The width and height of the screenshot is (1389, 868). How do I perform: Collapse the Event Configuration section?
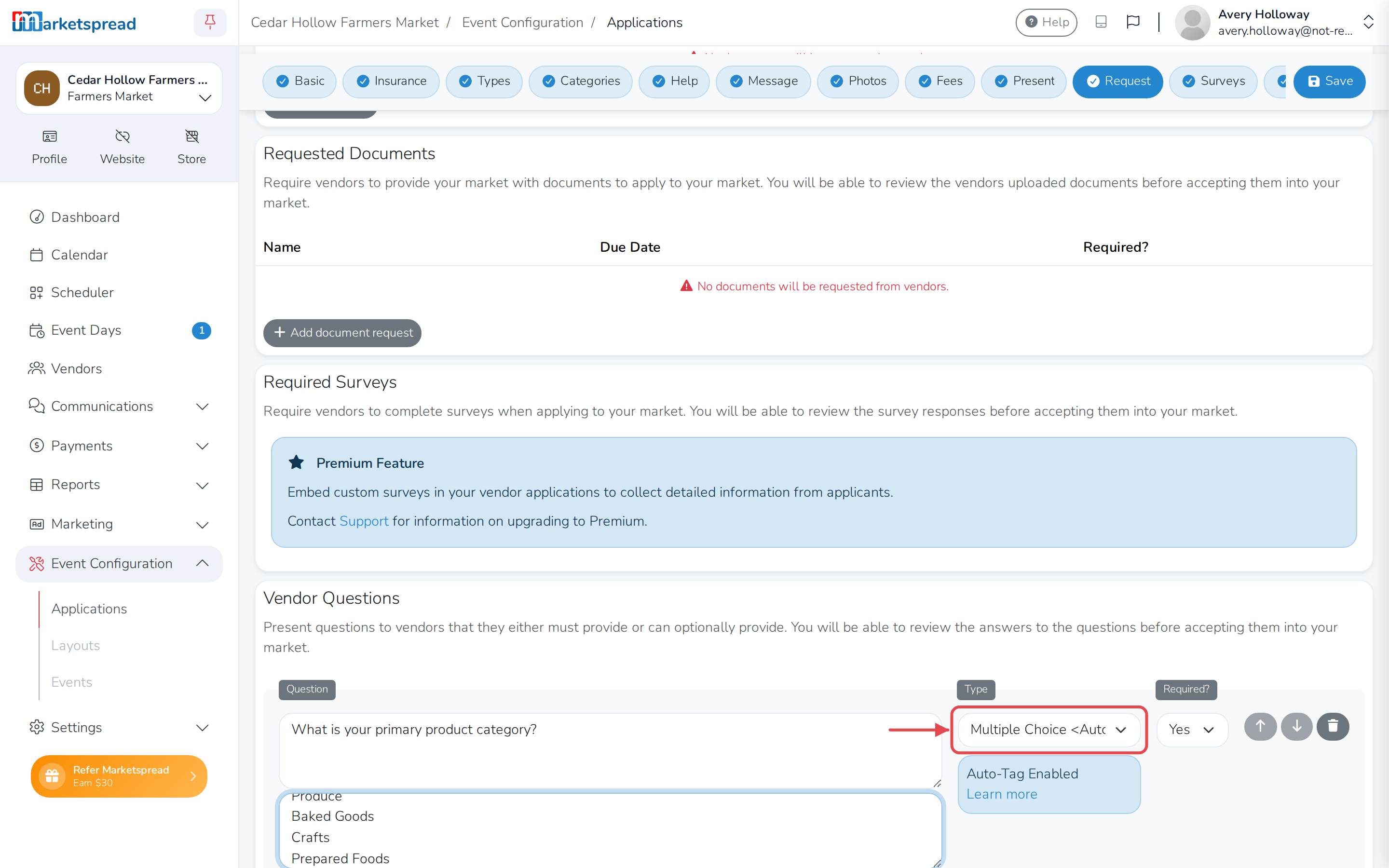click(x=119, y=564)
